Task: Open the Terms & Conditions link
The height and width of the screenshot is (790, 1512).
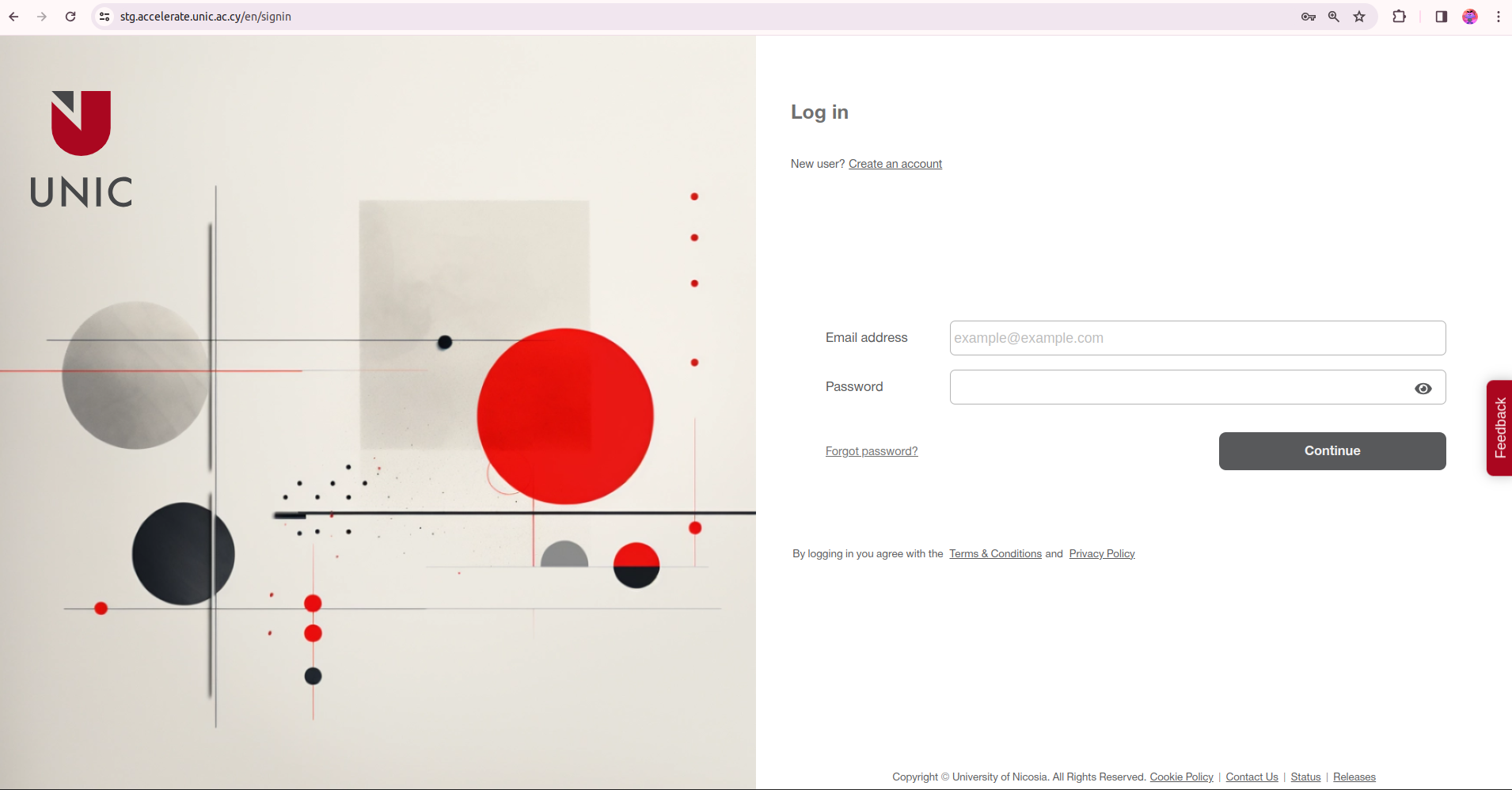Action: (995, 553)
